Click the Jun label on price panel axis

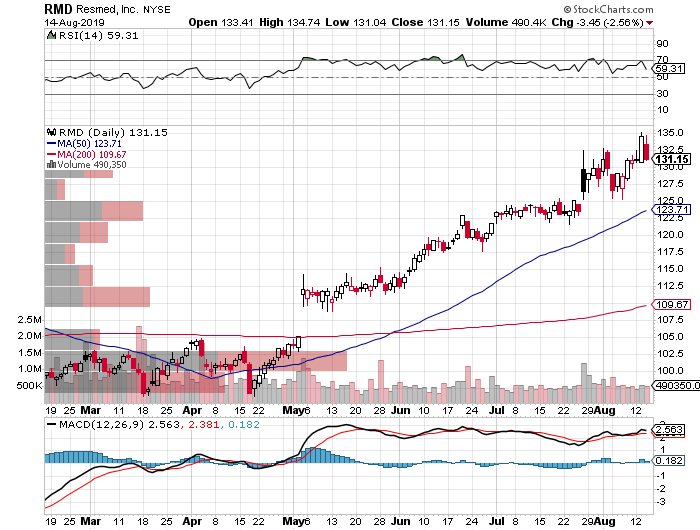[400, 410]
